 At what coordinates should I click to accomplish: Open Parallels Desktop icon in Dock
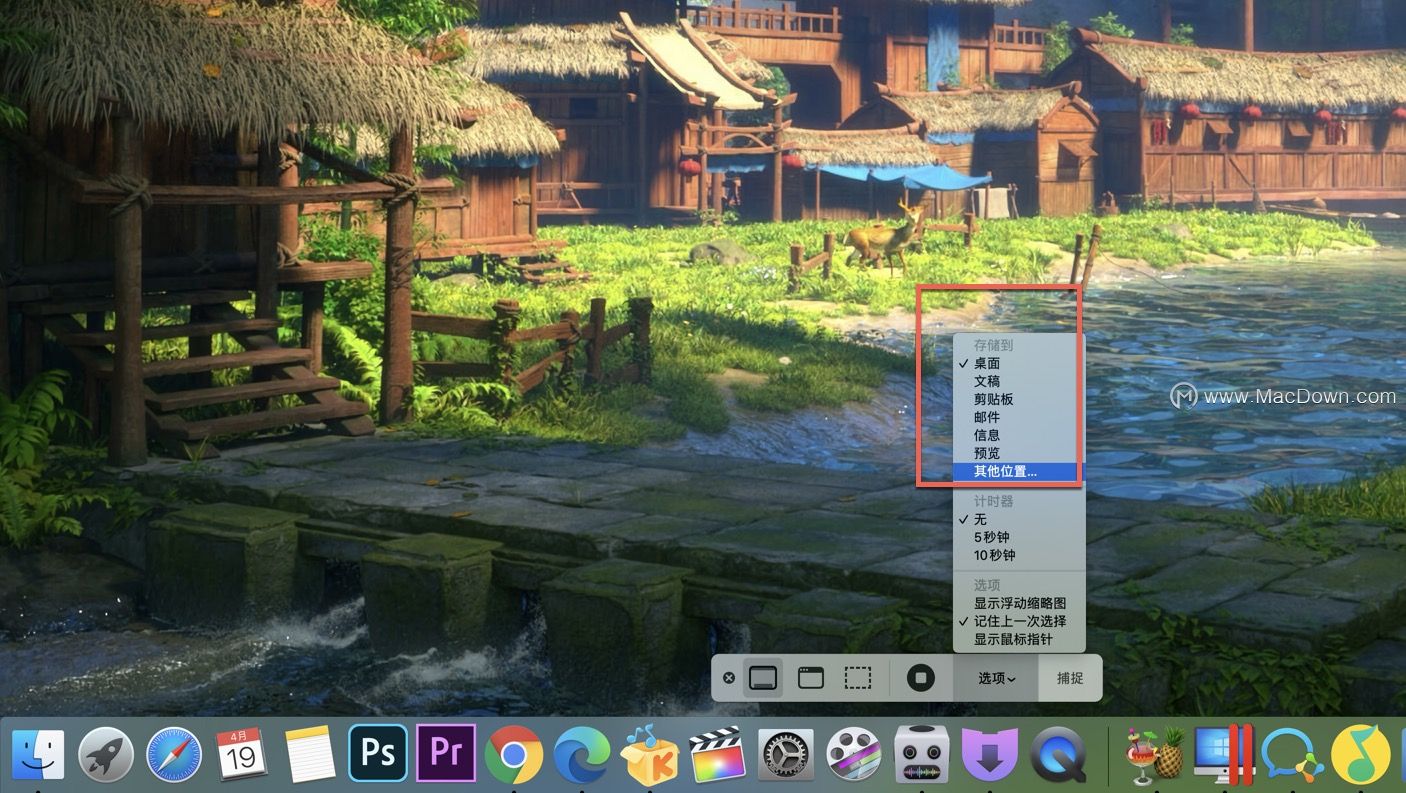(x=1223, y=754)
